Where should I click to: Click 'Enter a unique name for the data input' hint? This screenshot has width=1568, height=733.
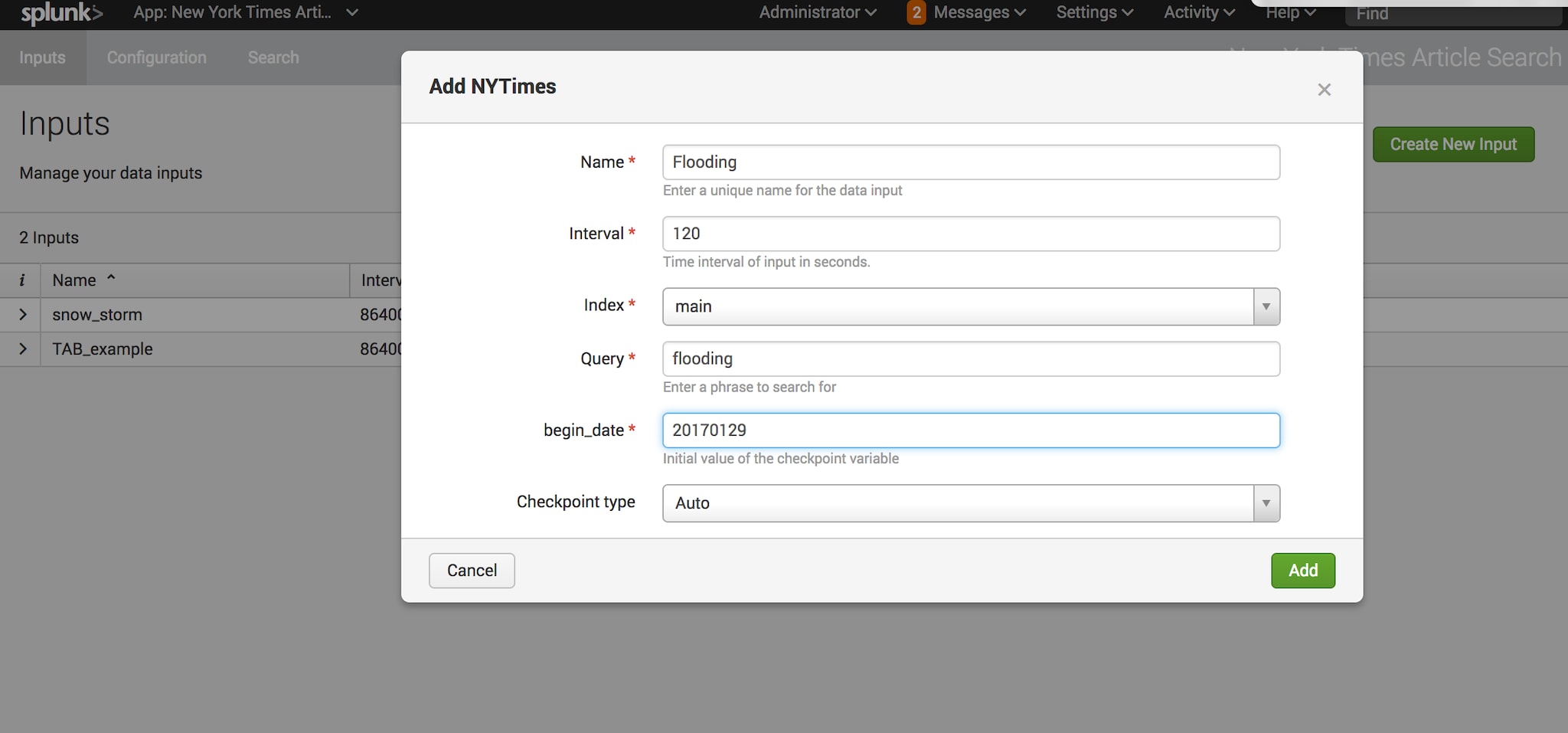click(782, 190)
